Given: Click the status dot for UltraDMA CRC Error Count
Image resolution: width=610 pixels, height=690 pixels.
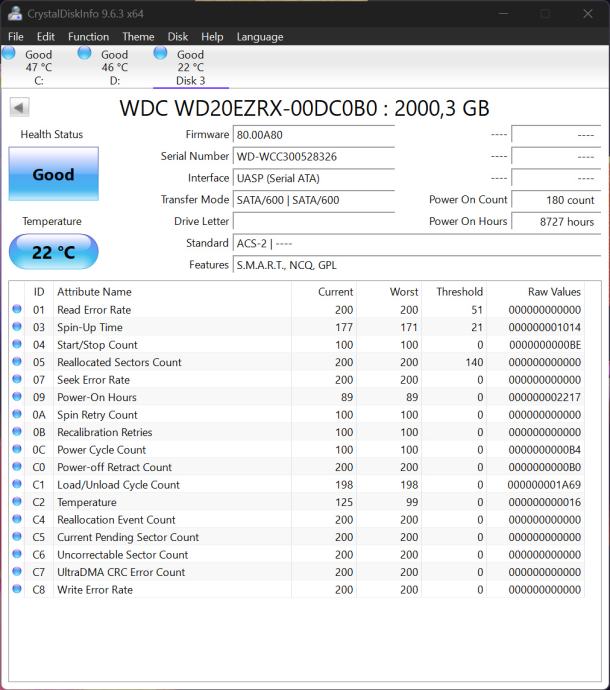Looking at the screenshot, I should 17,572.
